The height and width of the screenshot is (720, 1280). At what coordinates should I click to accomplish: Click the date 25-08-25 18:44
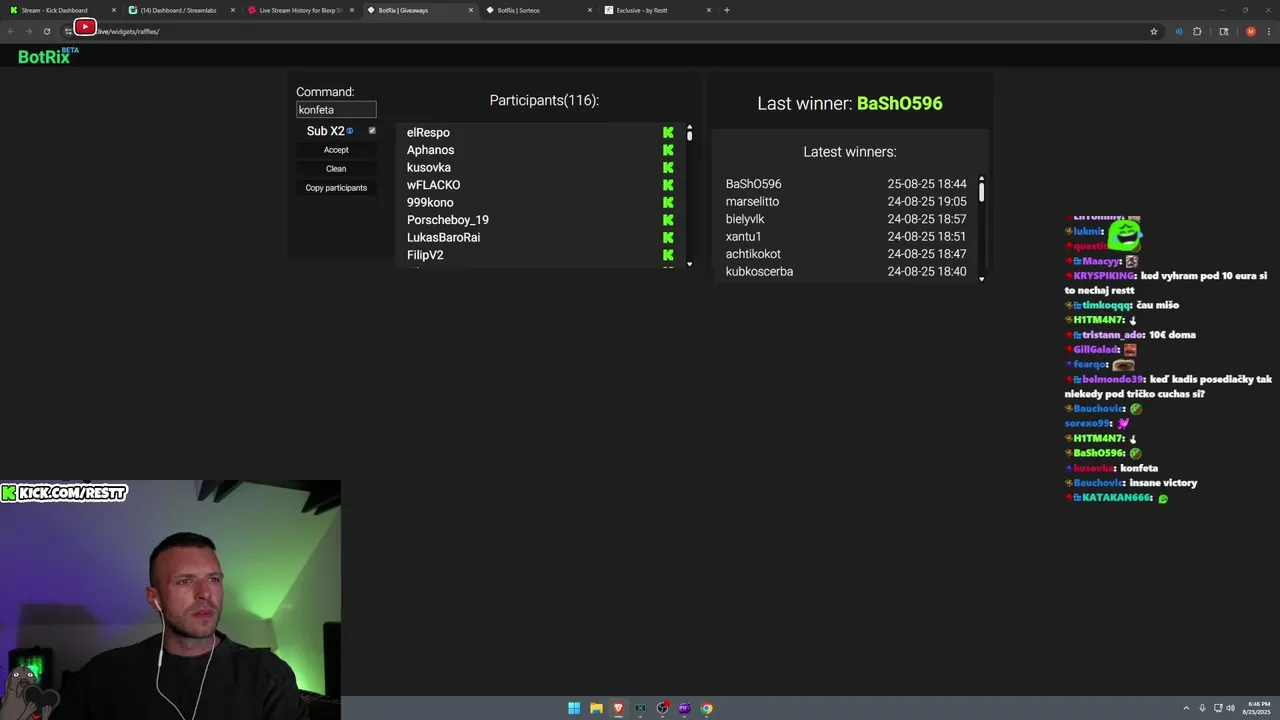pos(927,184)
